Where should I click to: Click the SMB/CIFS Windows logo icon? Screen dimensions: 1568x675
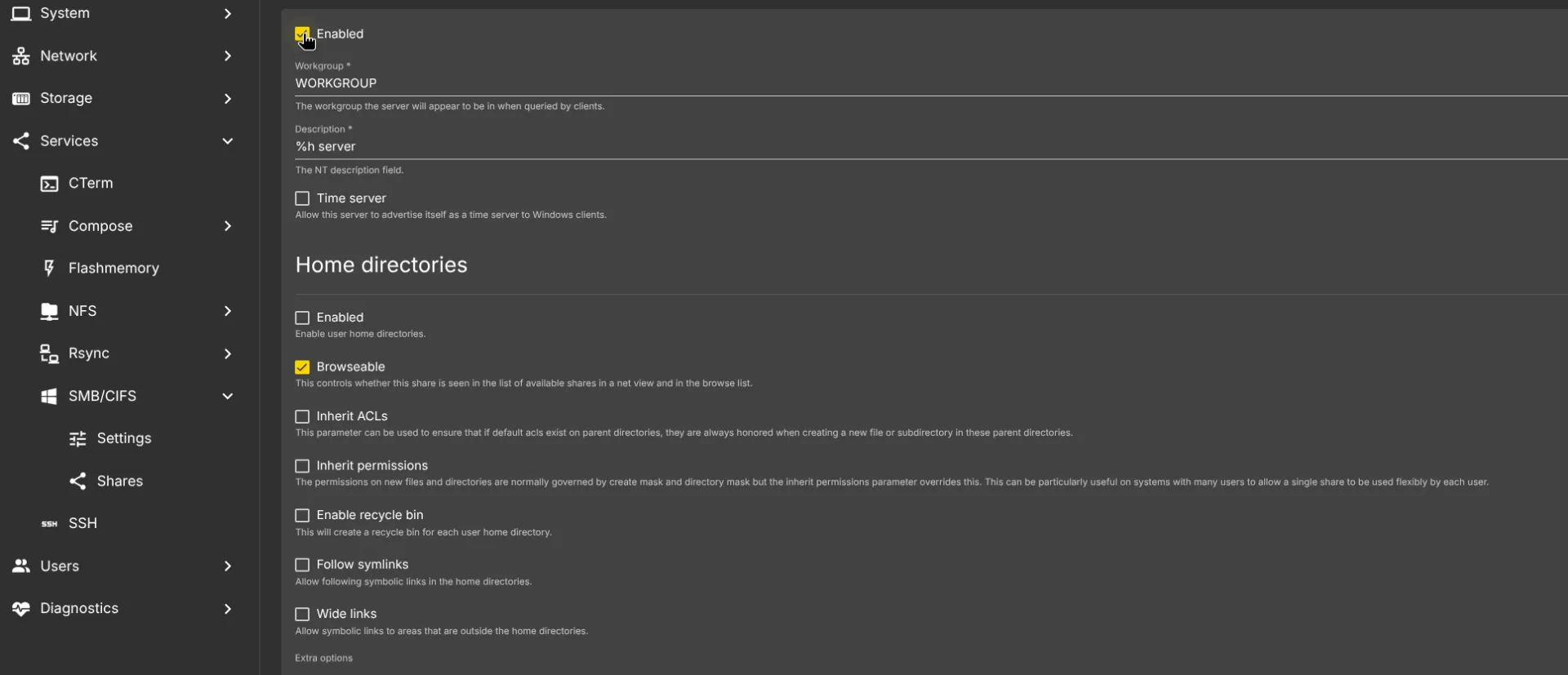50,397
